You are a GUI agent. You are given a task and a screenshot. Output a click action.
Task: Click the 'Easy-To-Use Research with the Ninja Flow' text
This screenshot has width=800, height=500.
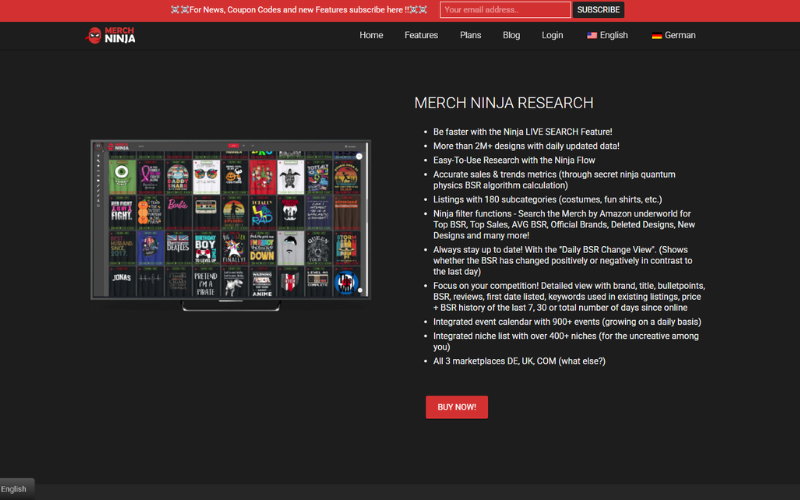[x=514, y=160]
